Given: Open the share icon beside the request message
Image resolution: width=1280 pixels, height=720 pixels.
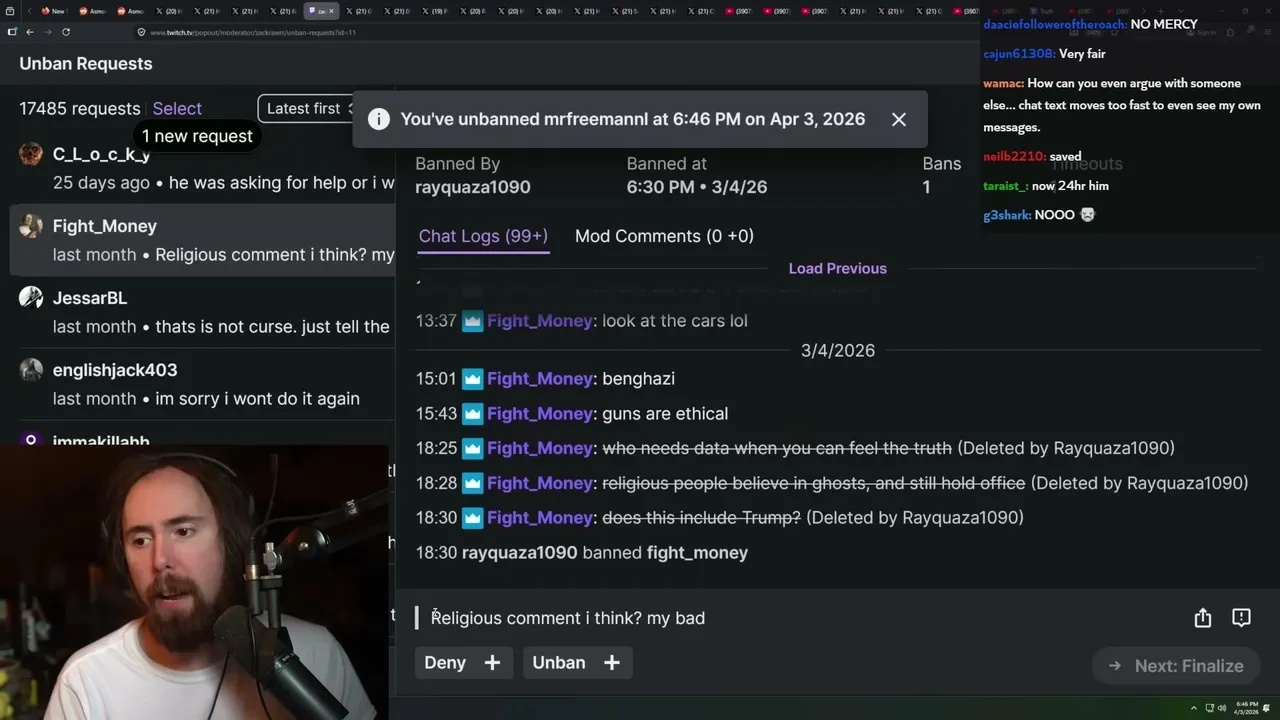Looking at the screenshot, I should pyautogui.click(x=1203, y=618).
